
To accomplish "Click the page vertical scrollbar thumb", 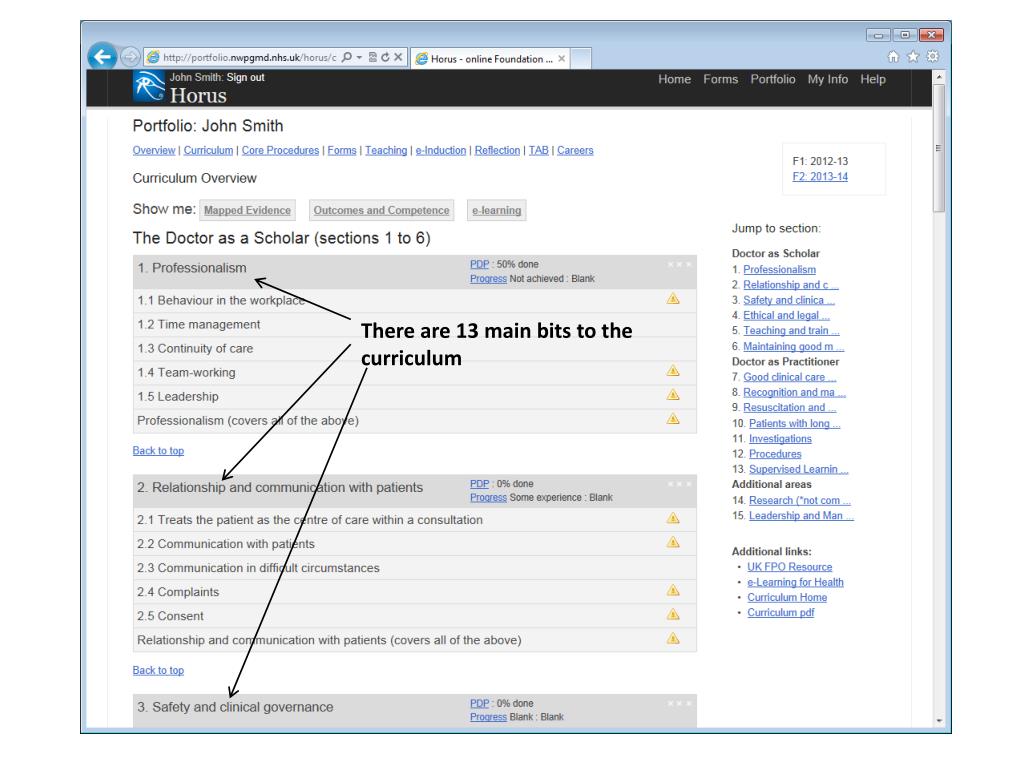I will coord(939,148).
